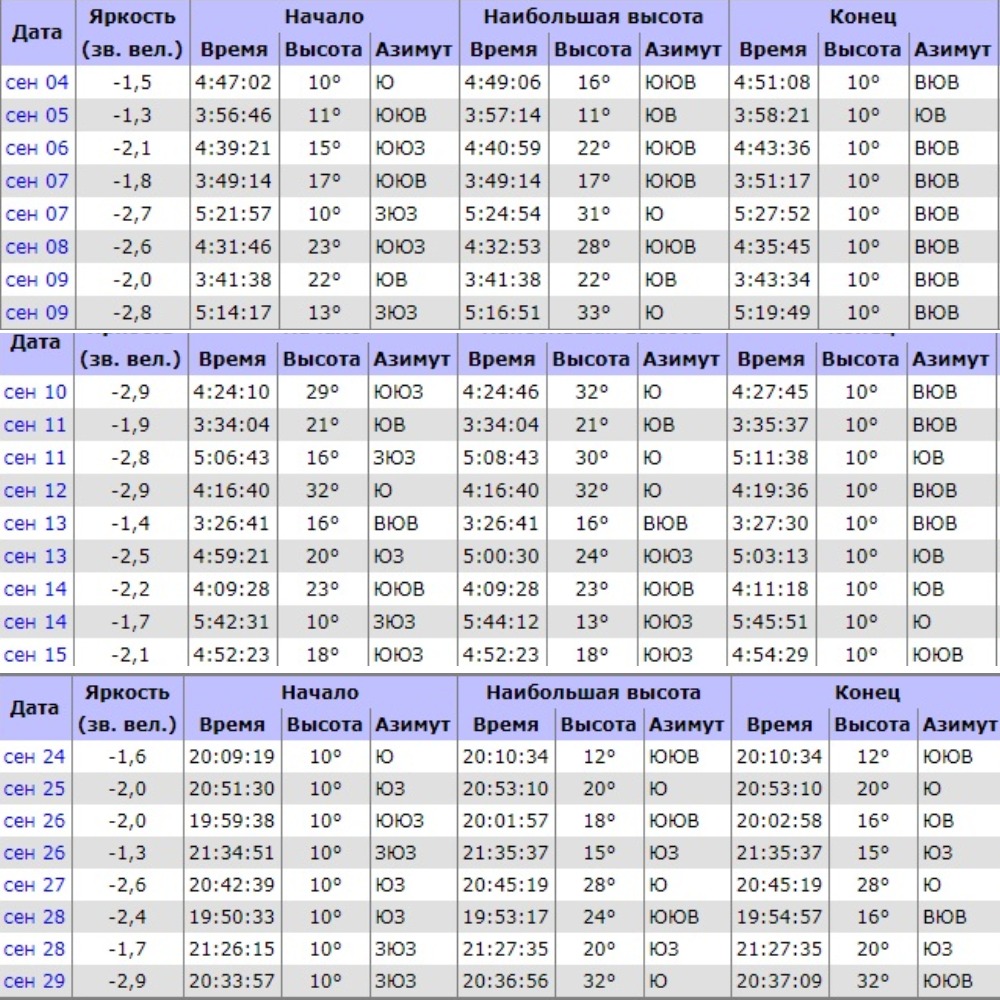Click the end time 19:54:57
Viewport: 1000px width, 1000px height.
[x=779, y=916]
